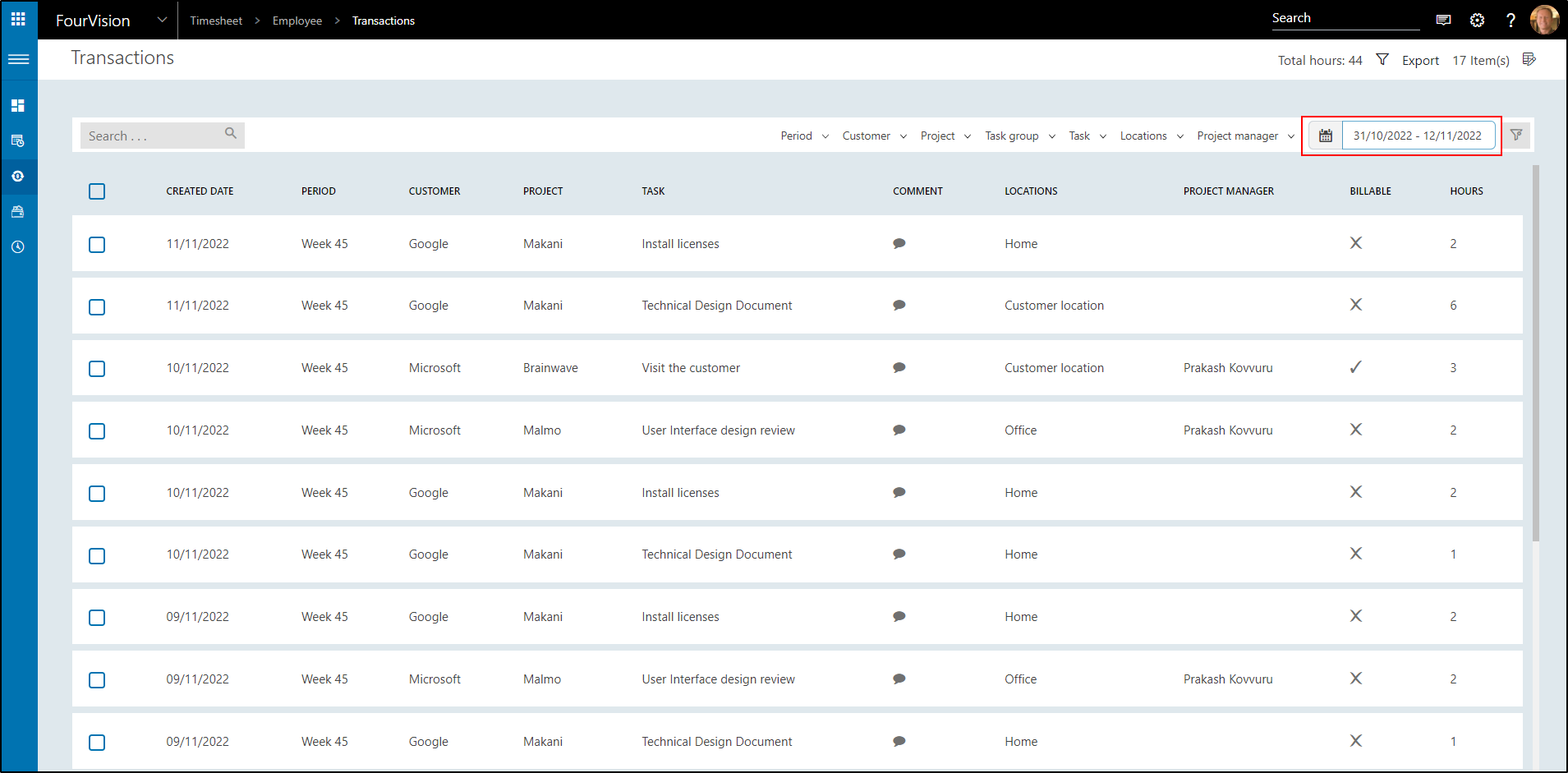Sort by BILLABLE column header
The width and height of the screenshot is (1568, 773).
(x=1370, y=191)
